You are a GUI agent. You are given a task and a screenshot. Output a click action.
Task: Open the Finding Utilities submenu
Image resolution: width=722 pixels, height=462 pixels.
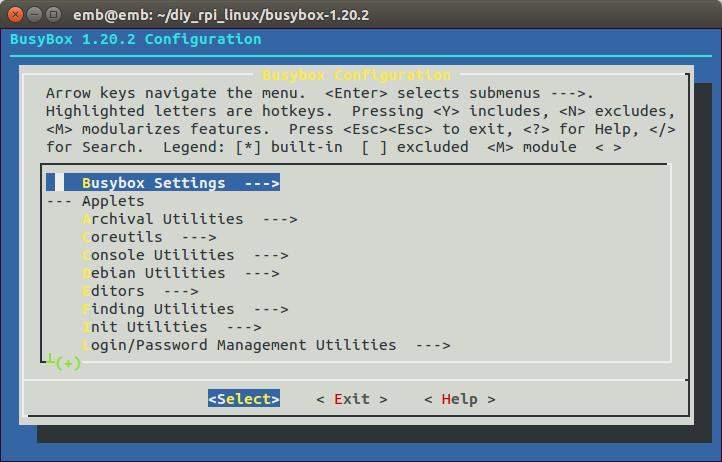click(x=185, y=309)
